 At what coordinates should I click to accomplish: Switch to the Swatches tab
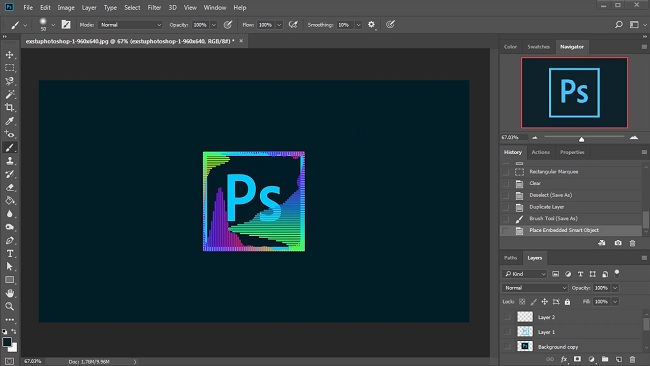coord(538,47)
